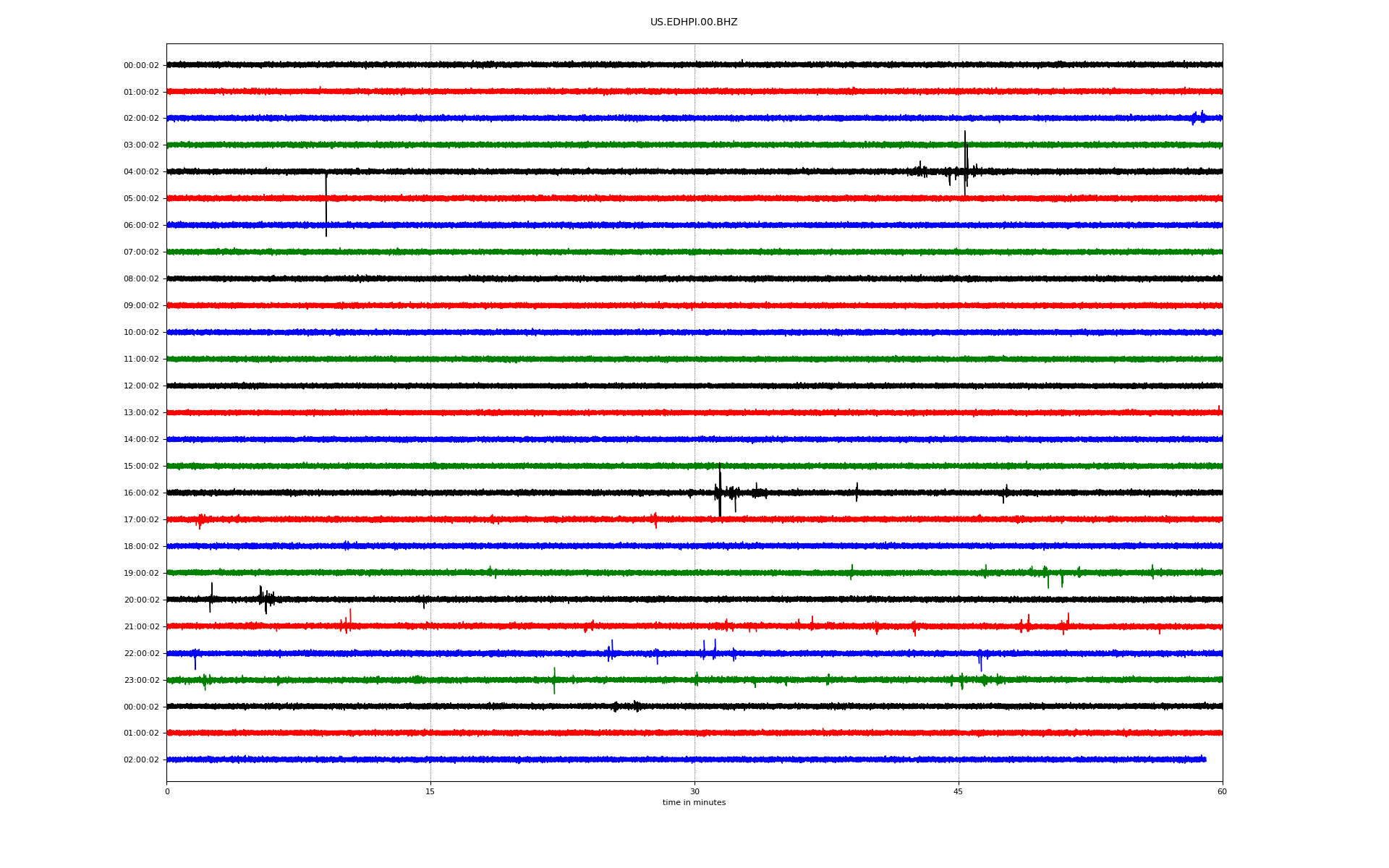Click the tall spike on the 04:00:02 trace near 45 minutes
This screenshot has width=1389, height=868.
point(965,163)
